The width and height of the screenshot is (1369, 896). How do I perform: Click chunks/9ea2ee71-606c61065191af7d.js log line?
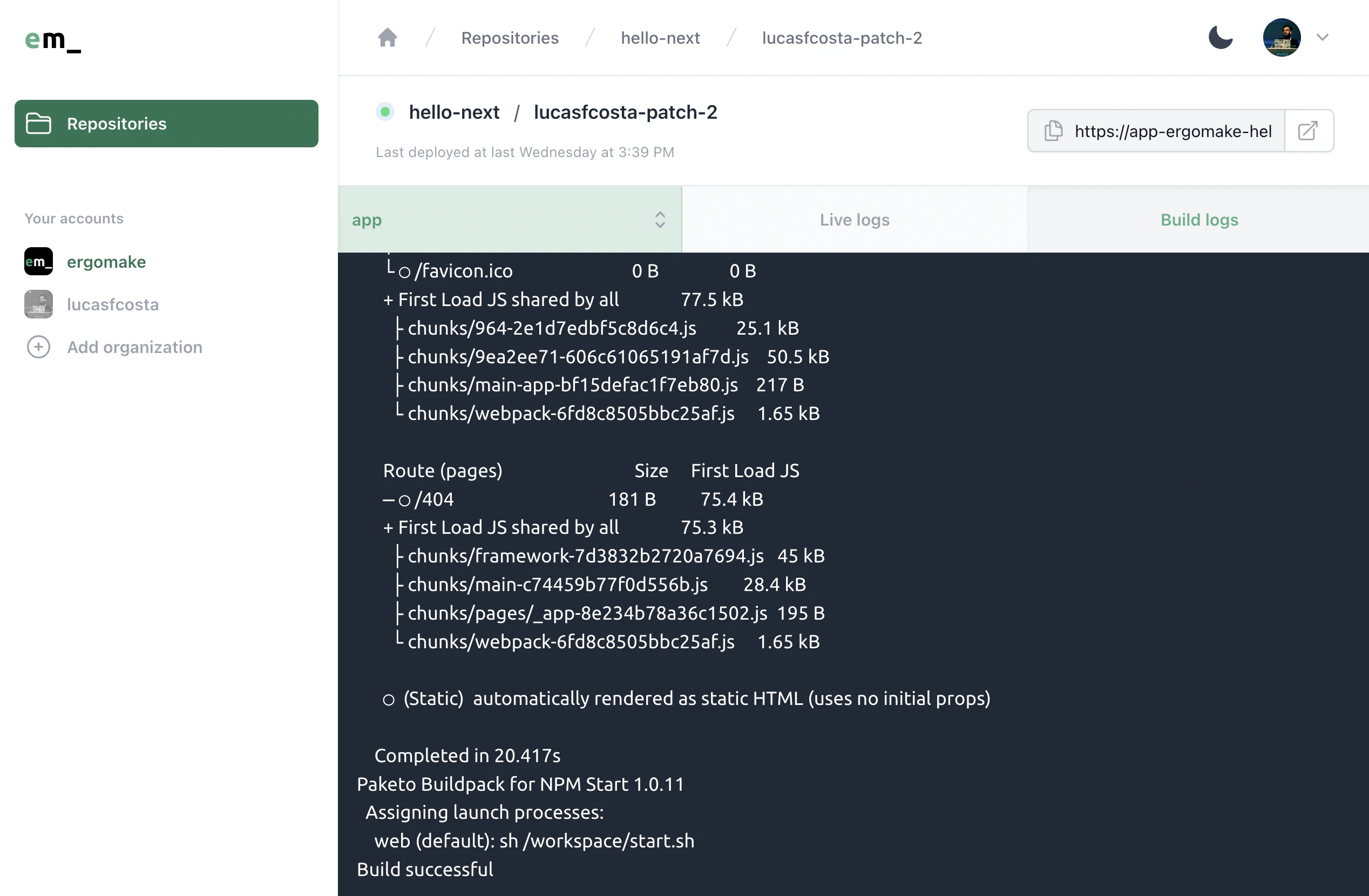point(613,357)
